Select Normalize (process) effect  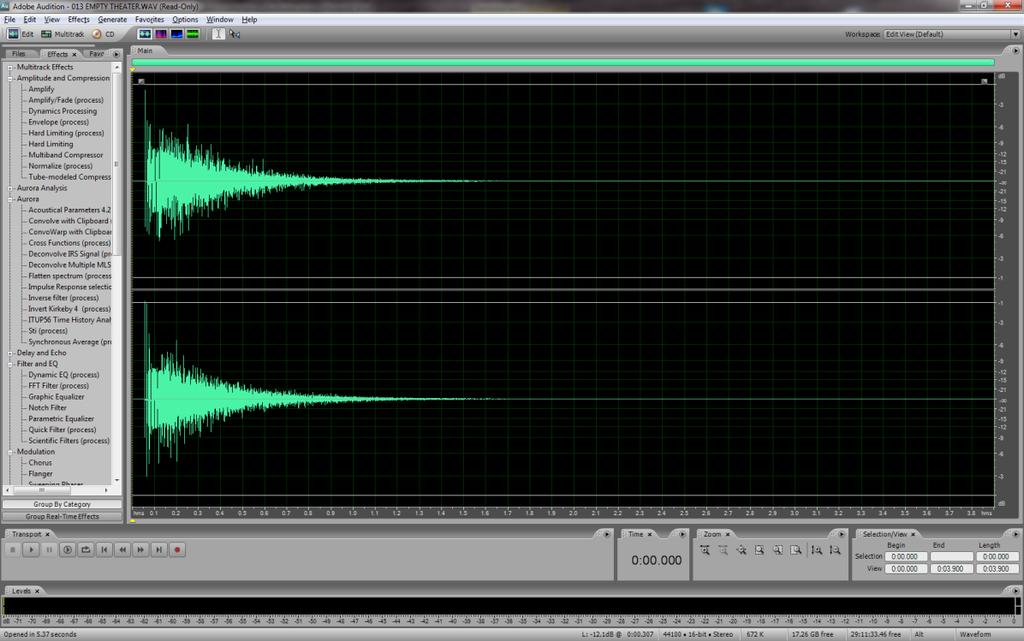(x=60, y=166)
